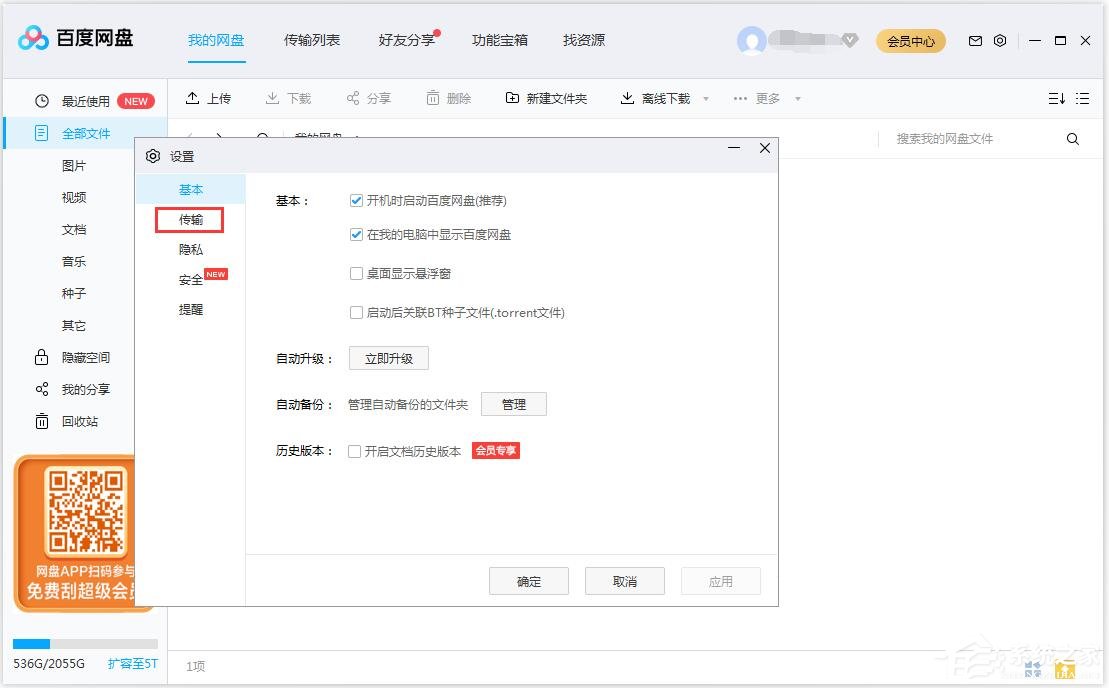Open the 离线下载 dropdown arrow

click(706, 98)
